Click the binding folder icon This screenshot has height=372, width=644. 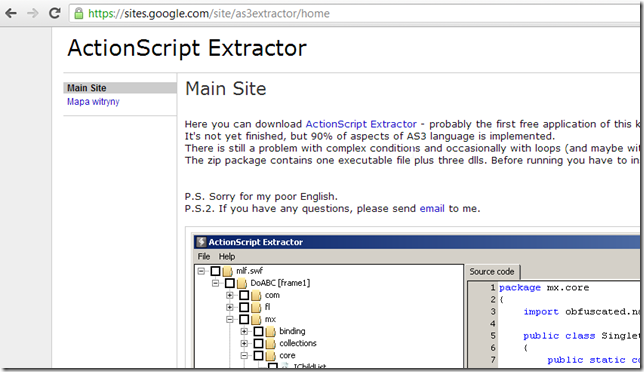271,331
